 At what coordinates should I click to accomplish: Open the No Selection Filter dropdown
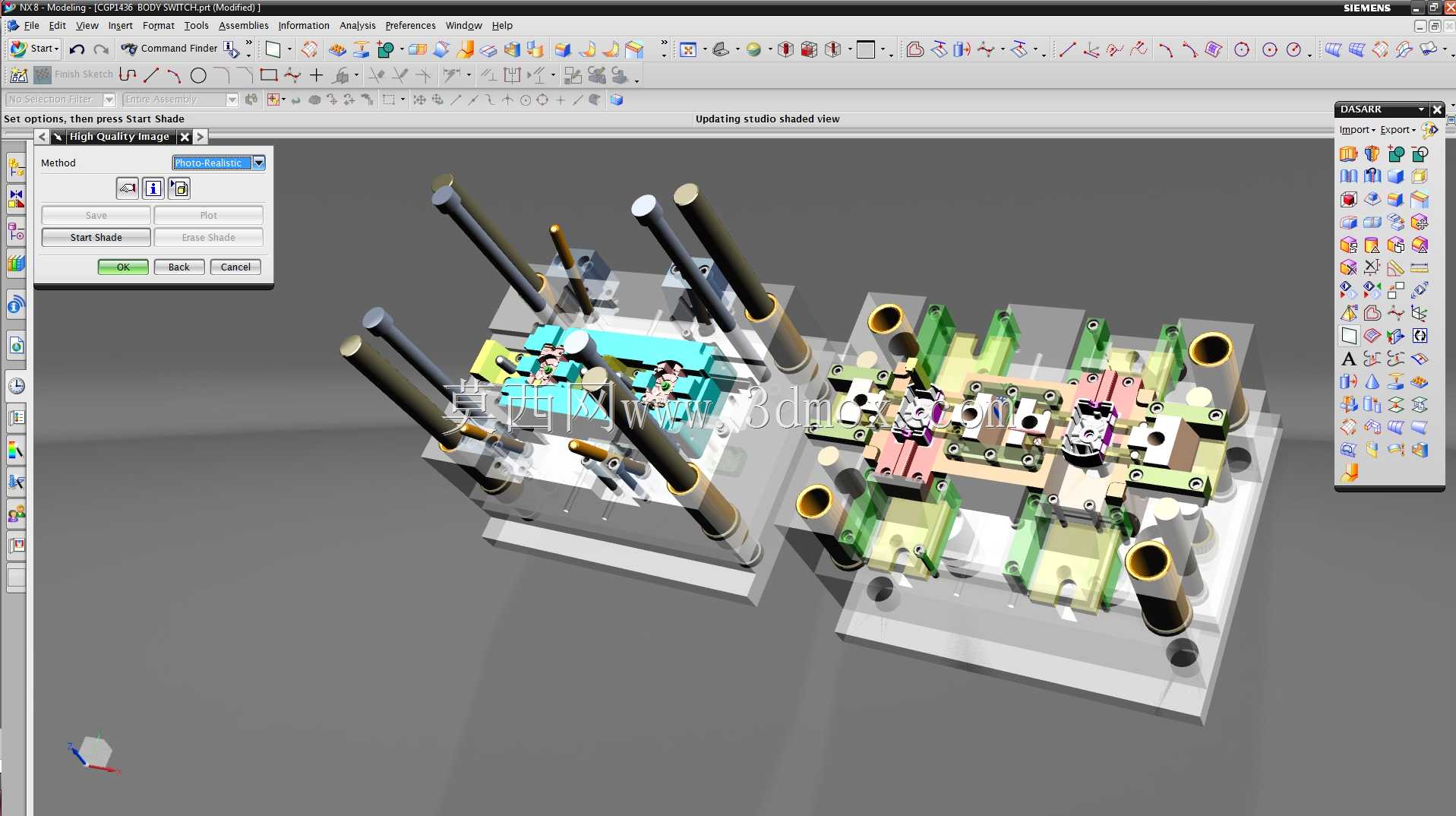(109, 100)
